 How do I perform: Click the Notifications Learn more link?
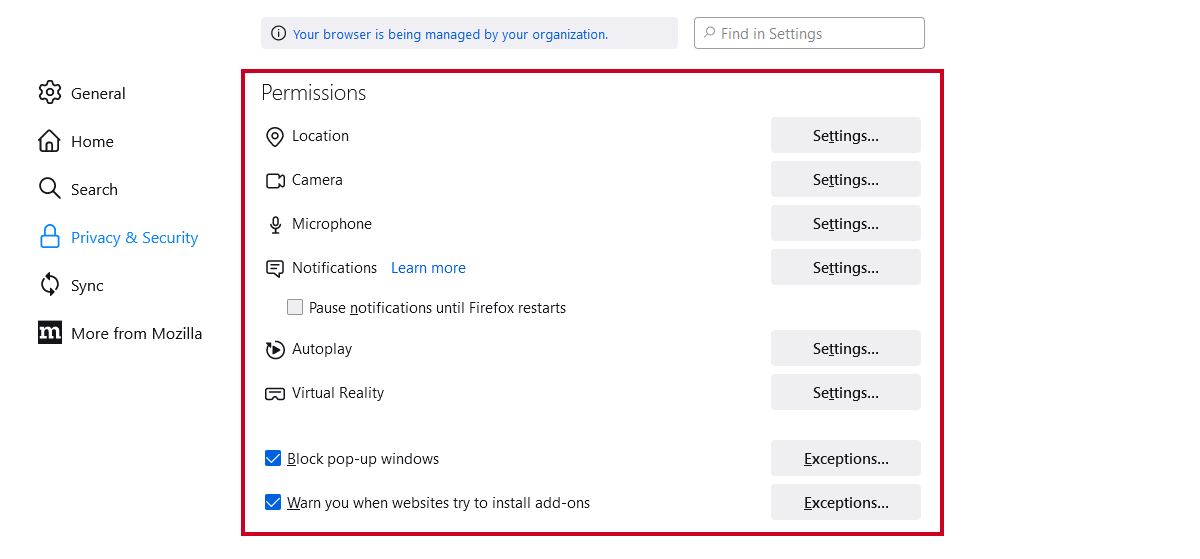tap(428, 268)
